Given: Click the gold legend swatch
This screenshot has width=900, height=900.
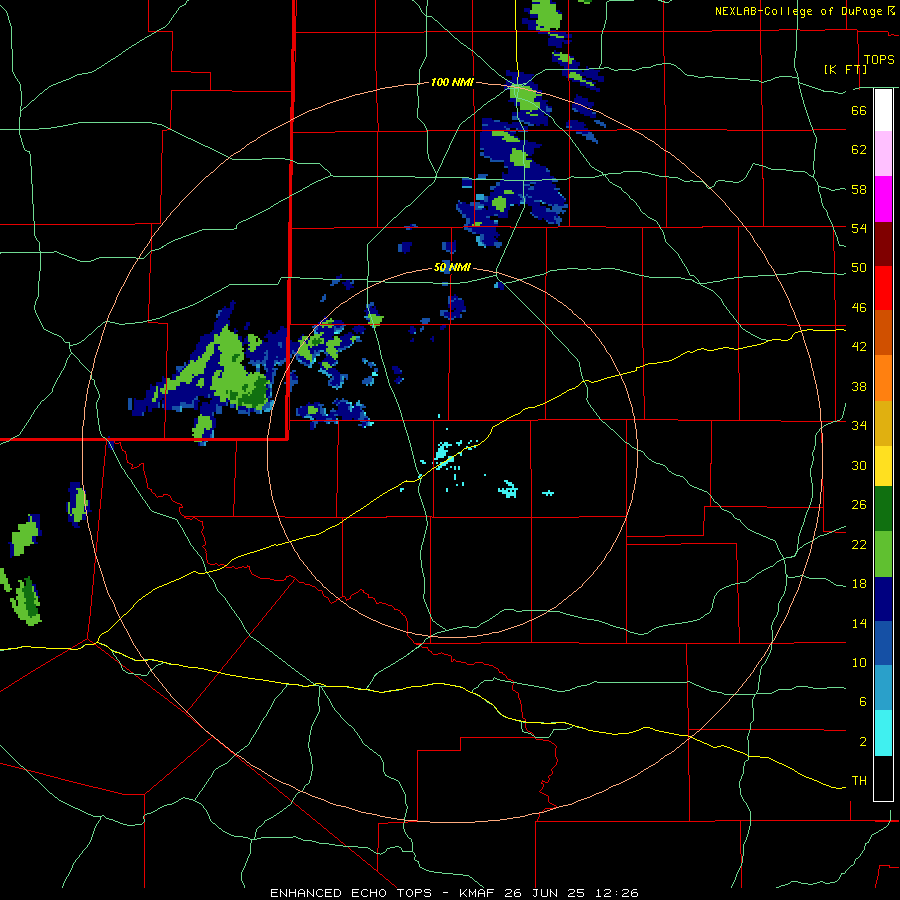Looking at the screenshot, I should (883, 423).
